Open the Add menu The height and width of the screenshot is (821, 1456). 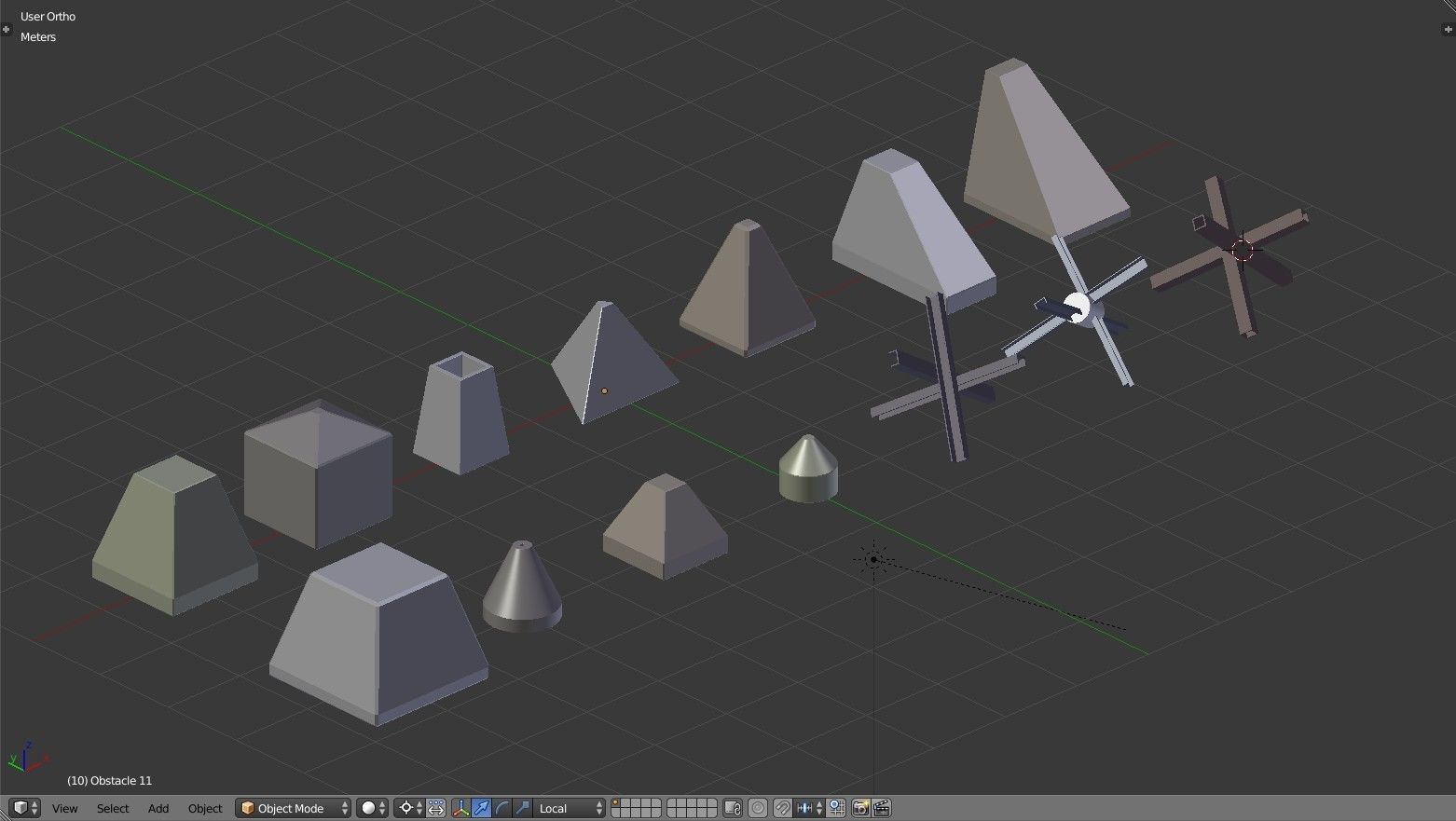(158, 808)
